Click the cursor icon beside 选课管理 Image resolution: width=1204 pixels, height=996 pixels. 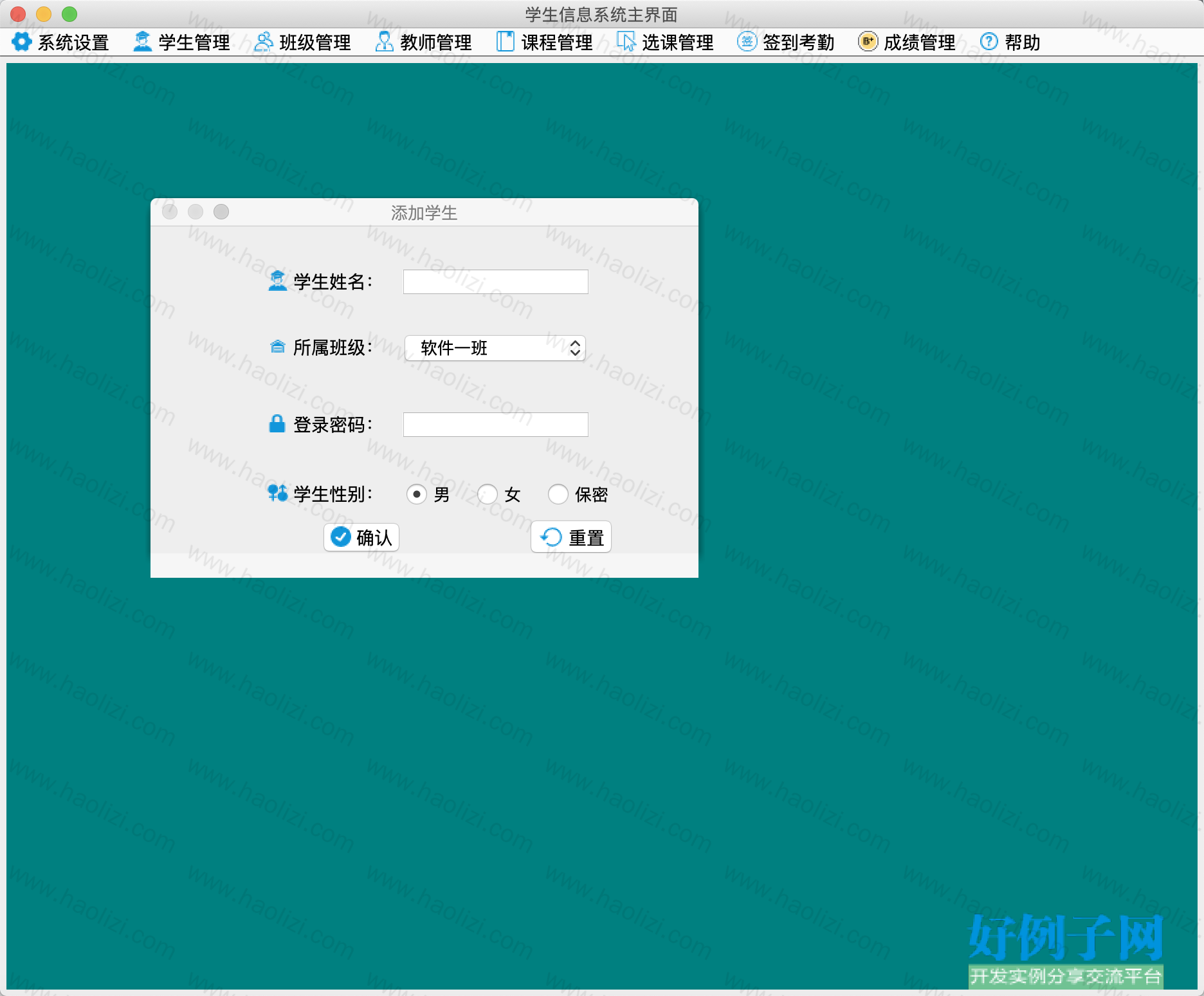(626, 42)
